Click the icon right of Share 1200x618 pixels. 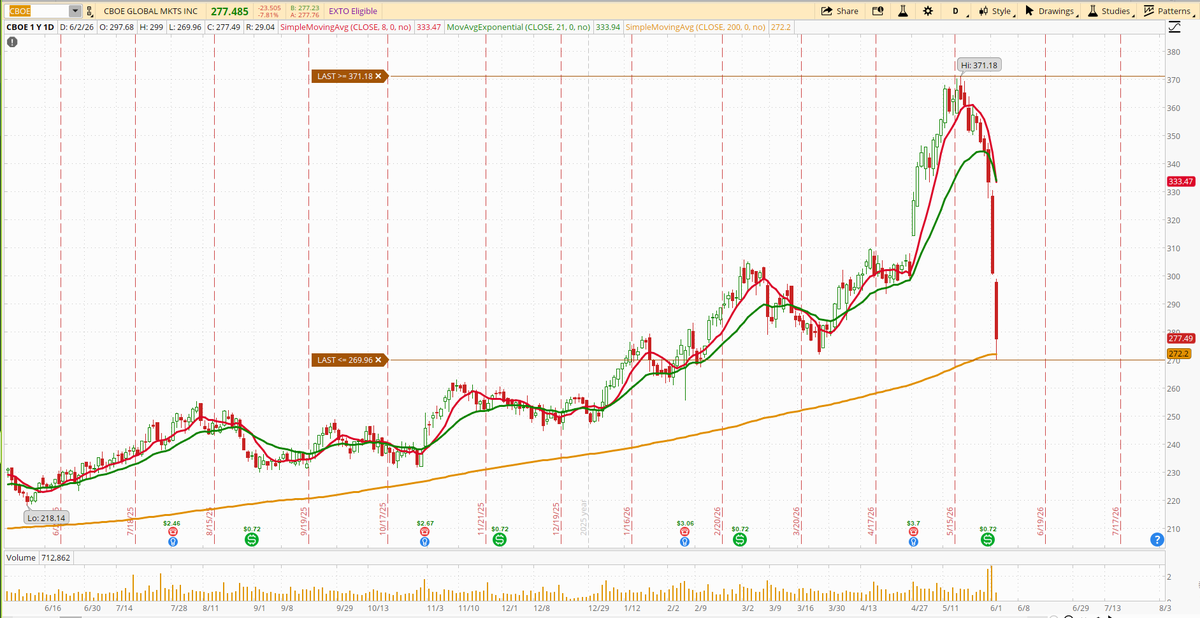[x=878, y=11]
